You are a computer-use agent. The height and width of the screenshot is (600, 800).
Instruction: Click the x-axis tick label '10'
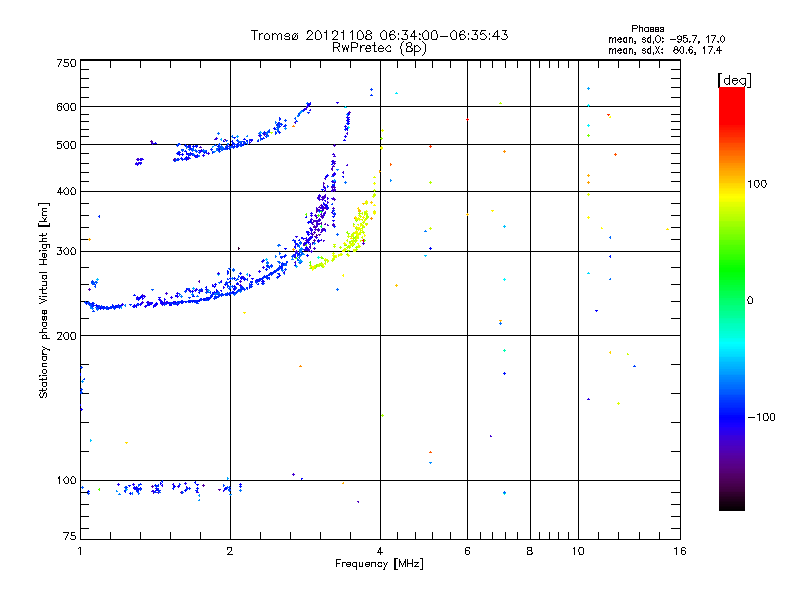[x=578, y=551]
